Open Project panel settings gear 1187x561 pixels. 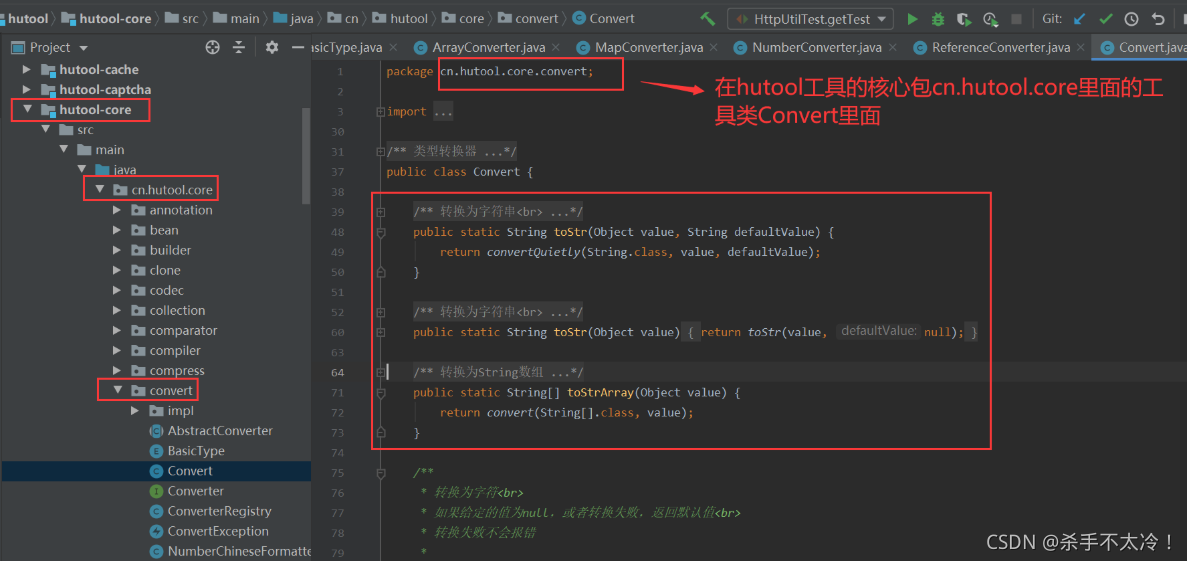coord(273,48)
